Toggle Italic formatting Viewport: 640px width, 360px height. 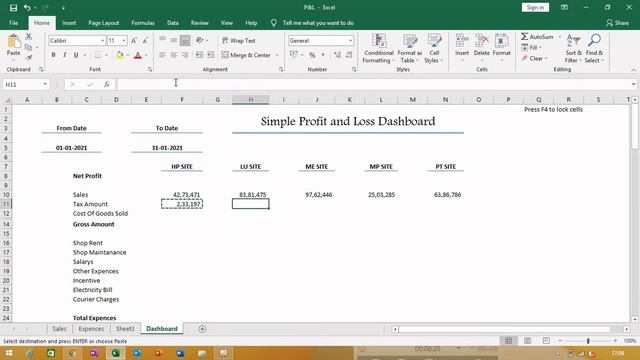tap(64, 55)
